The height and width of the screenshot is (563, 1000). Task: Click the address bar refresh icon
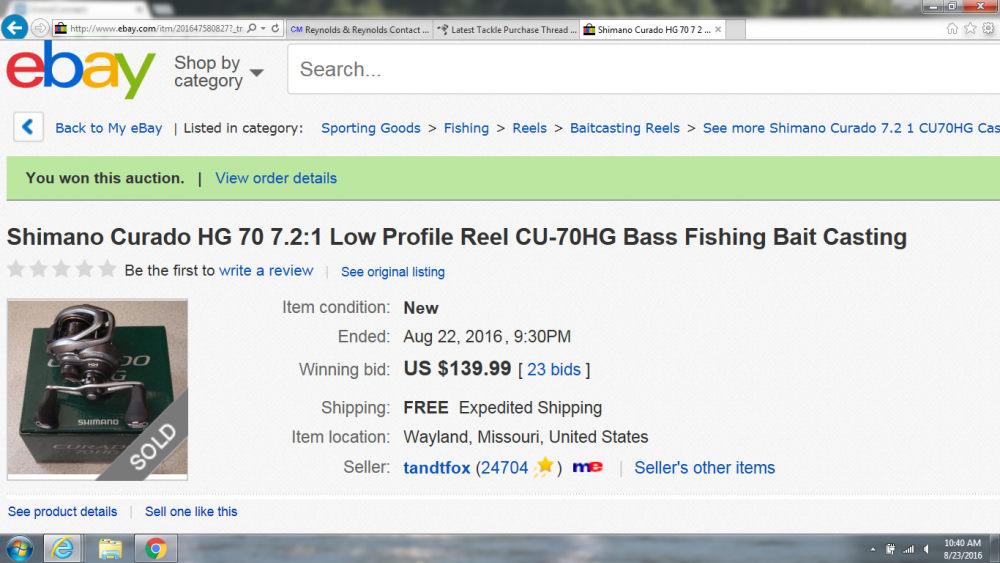pos(276,29)
